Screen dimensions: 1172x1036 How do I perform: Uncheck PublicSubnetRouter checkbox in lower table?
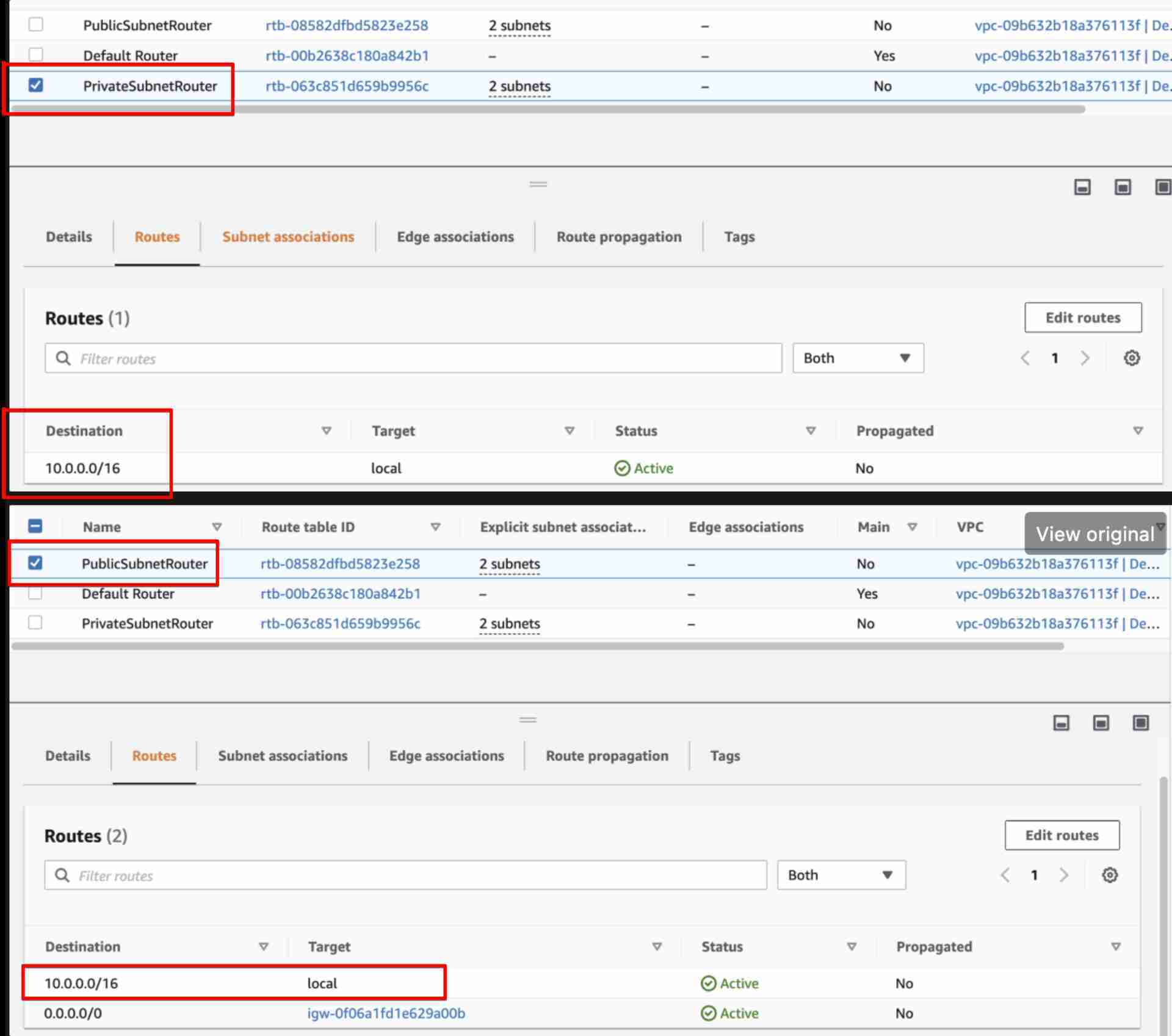coord(35,563)
